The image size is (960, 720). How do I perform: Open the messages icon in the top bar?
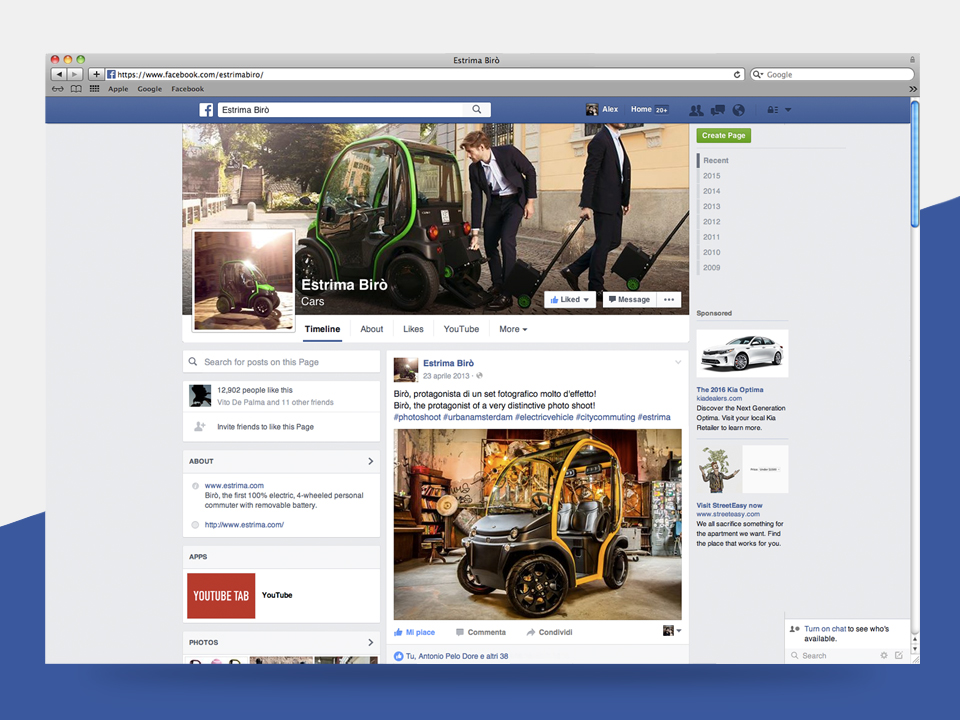tap(718, 110)
